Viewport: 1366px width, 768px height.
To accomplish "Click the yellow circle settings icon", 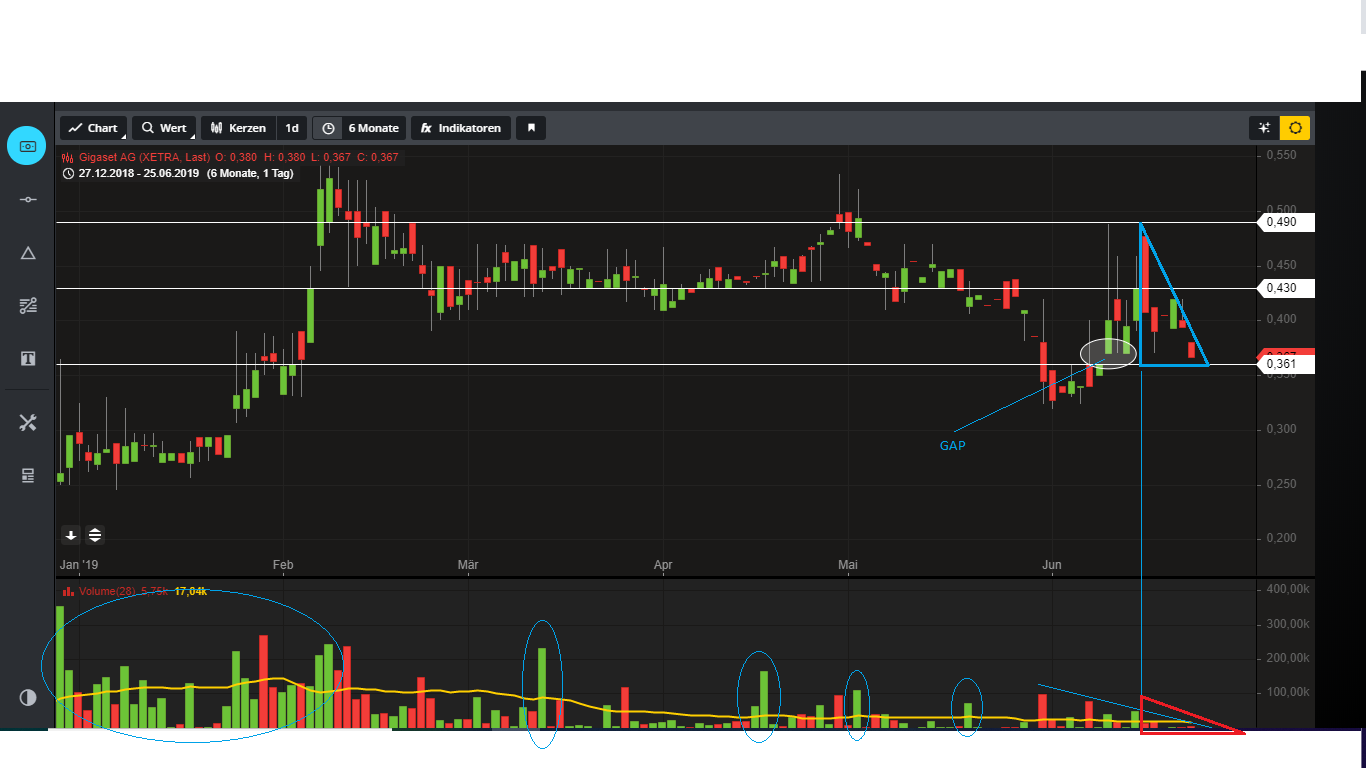I will [x=1296, y=128].
